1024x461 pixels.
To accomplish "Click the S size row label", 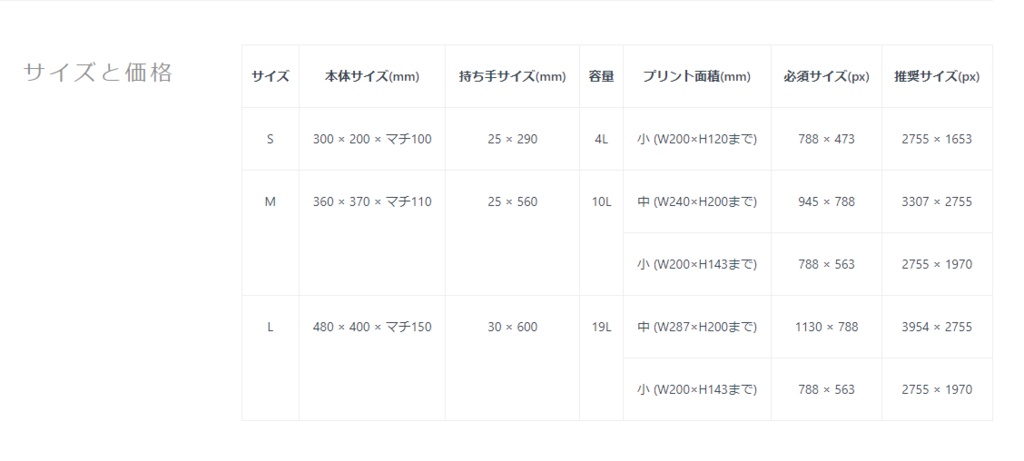I will coord(270,139).
